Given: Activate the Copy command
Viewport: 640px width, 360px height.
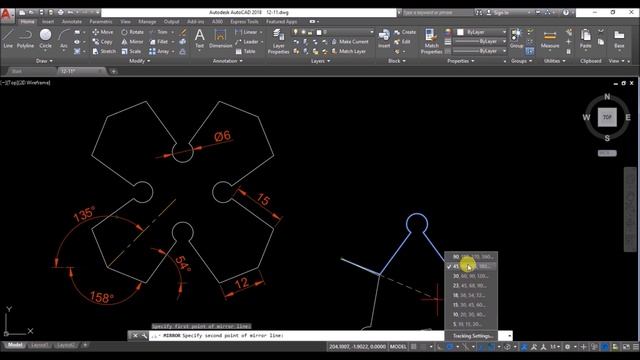Looking at the screenshot, I should click(102, 42).
